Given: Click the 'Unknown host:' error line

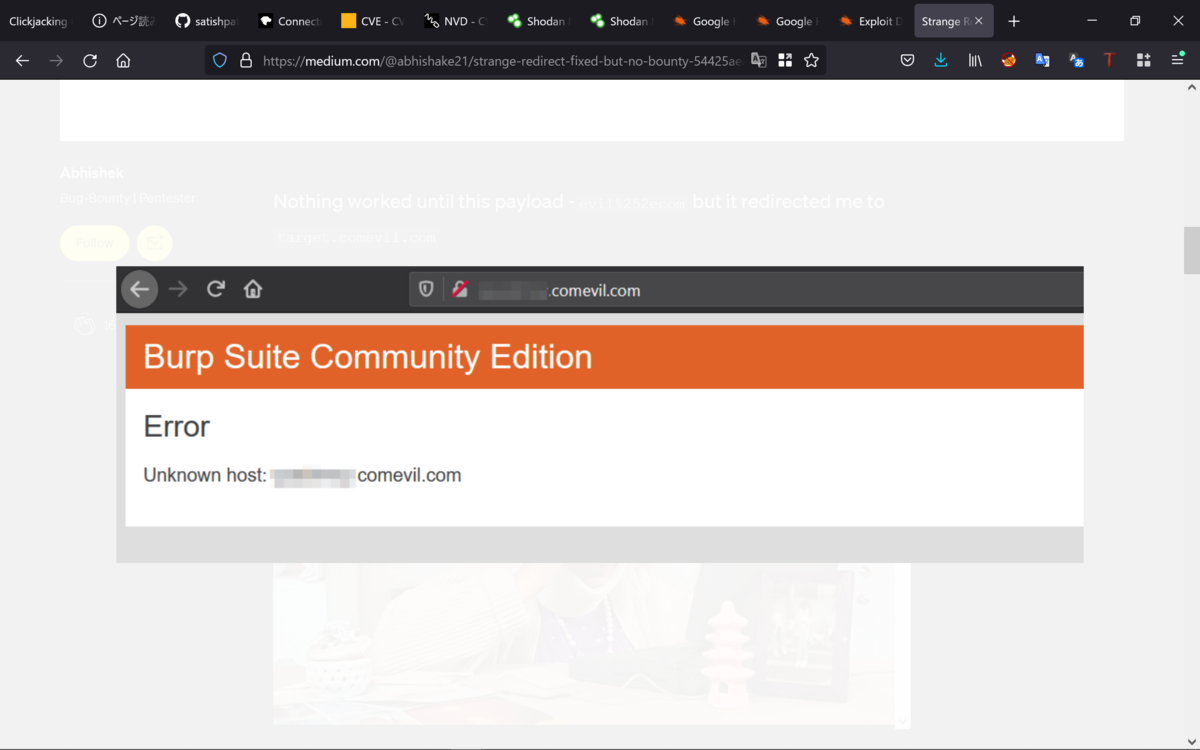Looking at the screenshot, I should pyautogui.click(x=302, y=475).
